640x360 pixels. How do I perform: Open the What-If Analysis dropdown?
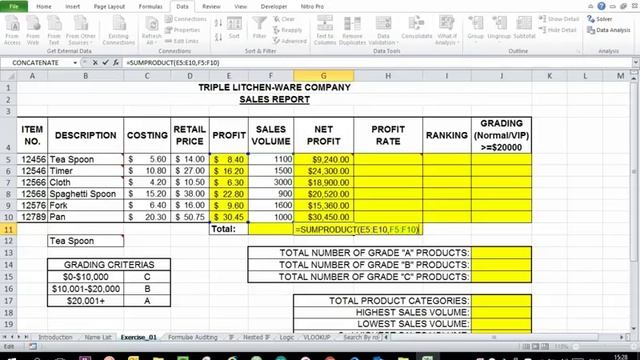(447, 30)
